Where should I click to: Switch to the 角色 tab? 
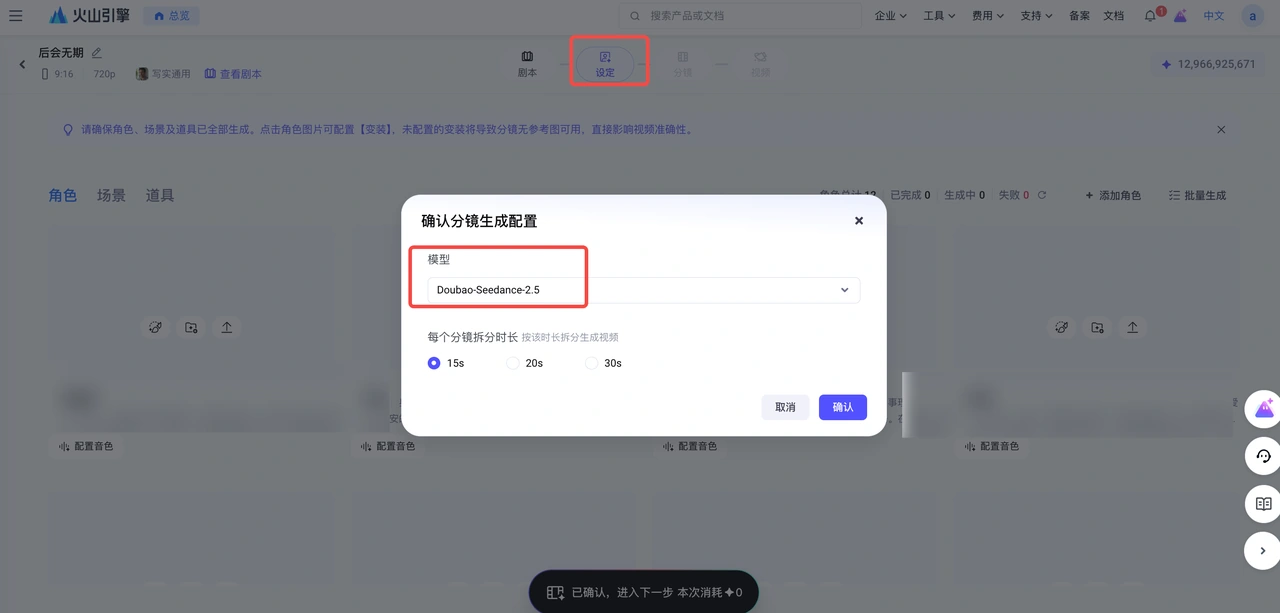click(x=63, y=195)
